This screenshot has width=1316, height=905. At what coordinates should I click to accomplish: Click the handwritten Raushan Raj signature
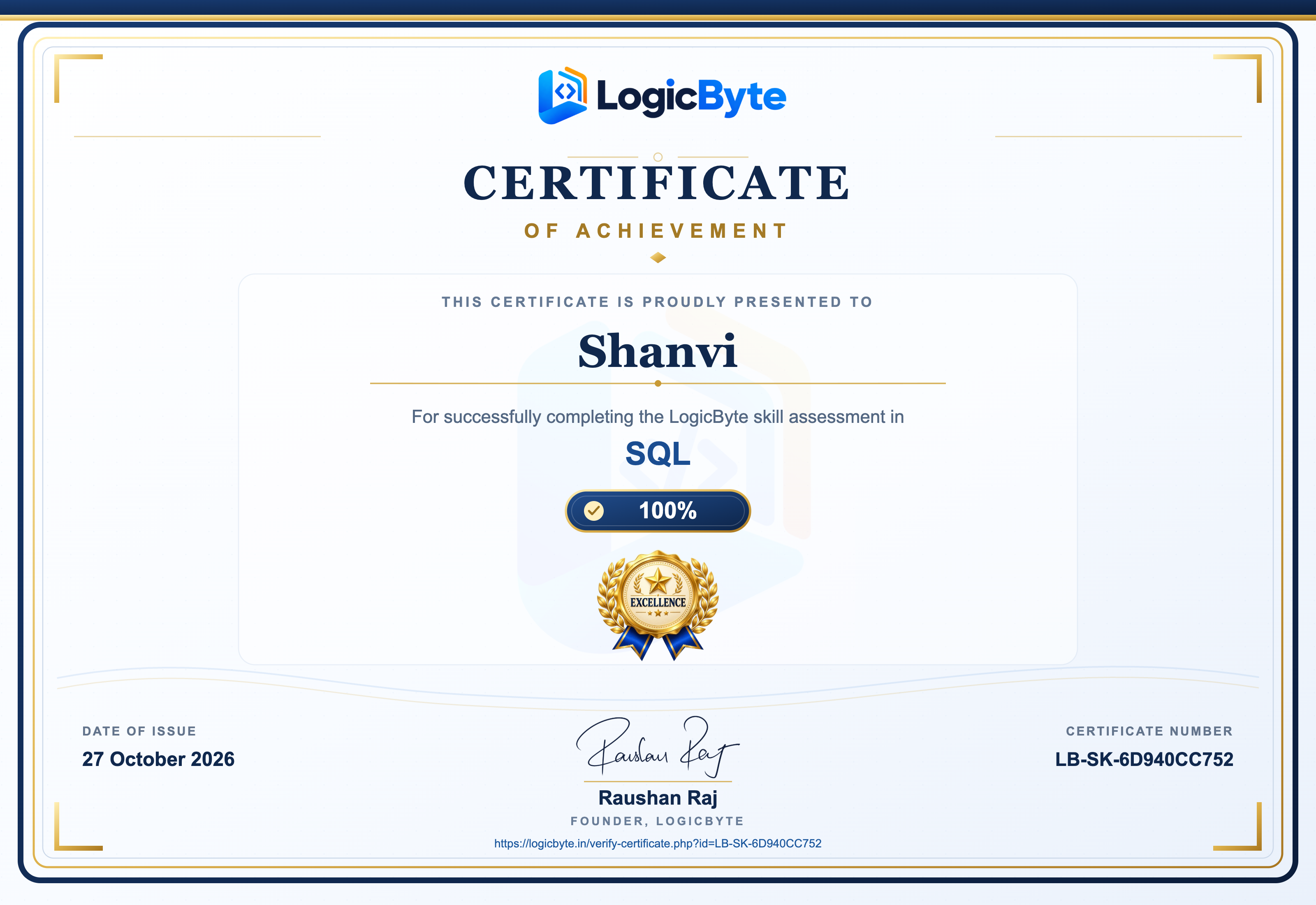pyautogui.click(x=658, y=746)
